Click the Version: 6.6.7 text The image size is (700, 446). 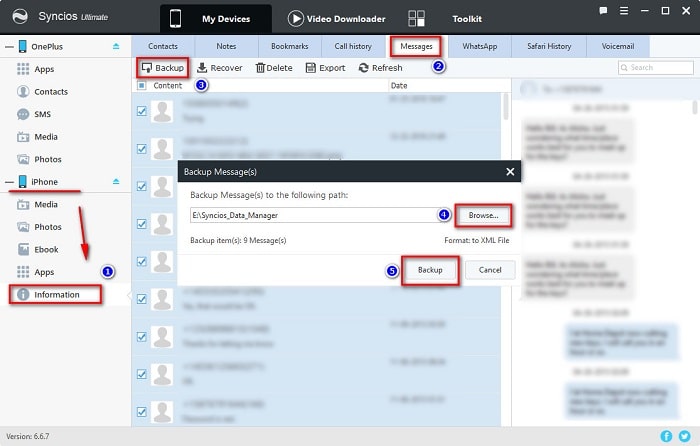coord(28,436)
